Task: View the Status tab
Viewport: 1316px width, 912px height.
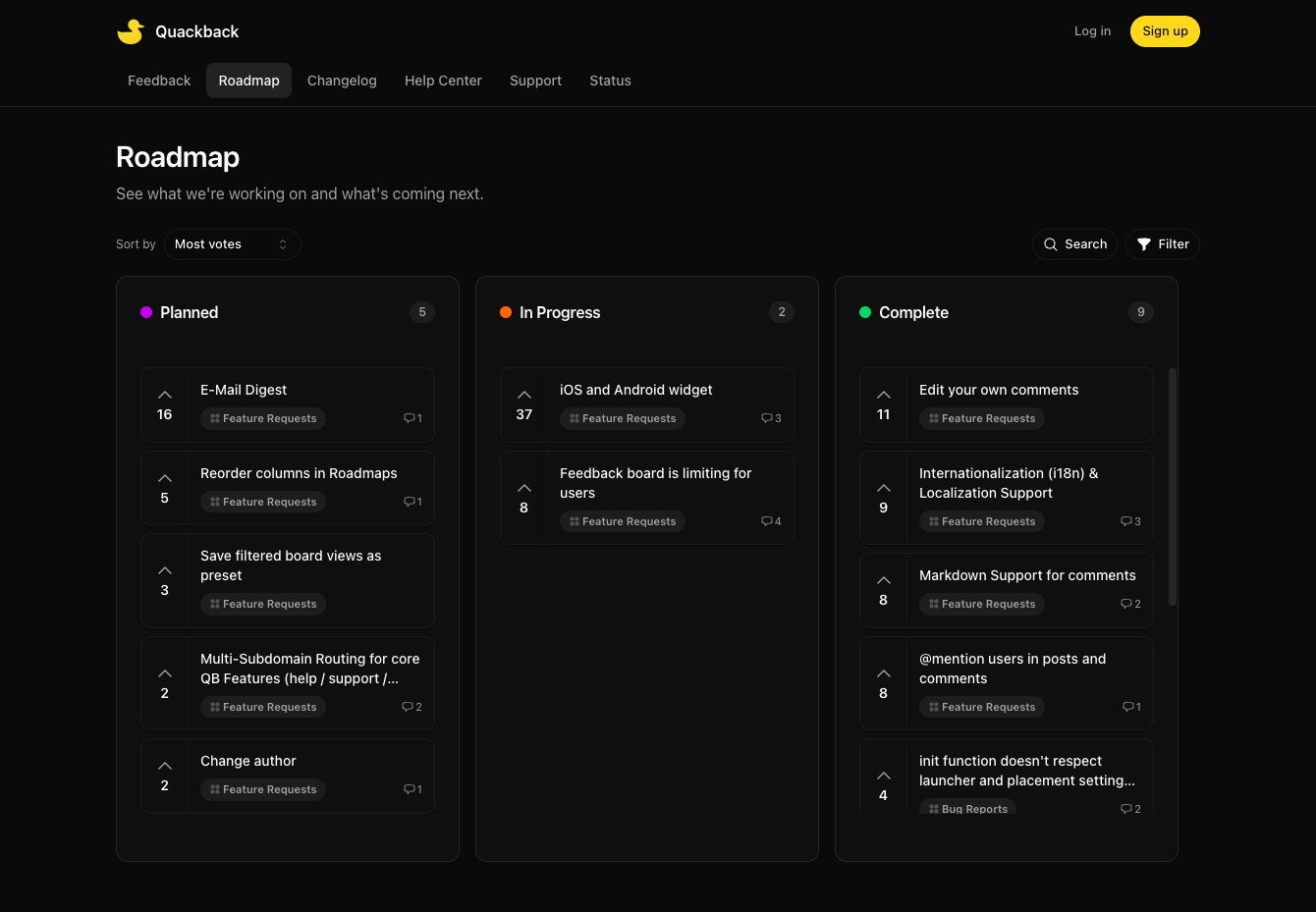Action: (610, 80)
